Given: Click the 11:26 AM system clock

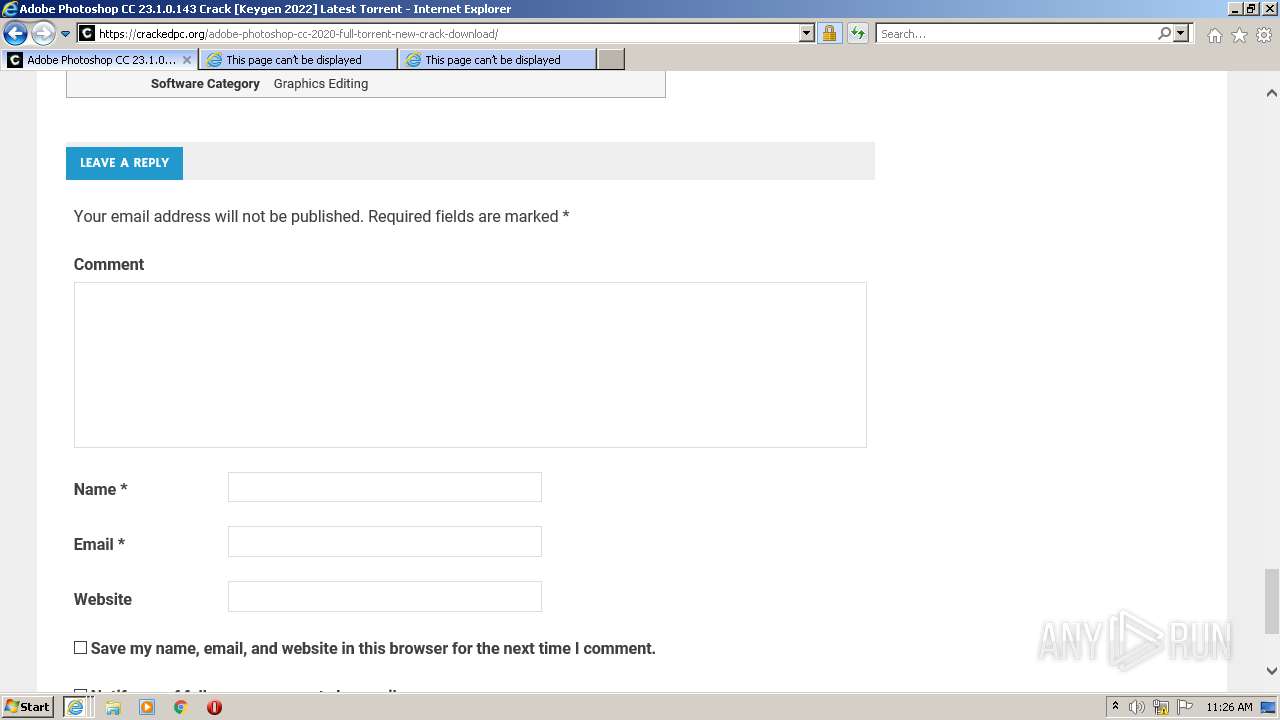Looking at the screenshot, I should 1229,707.
